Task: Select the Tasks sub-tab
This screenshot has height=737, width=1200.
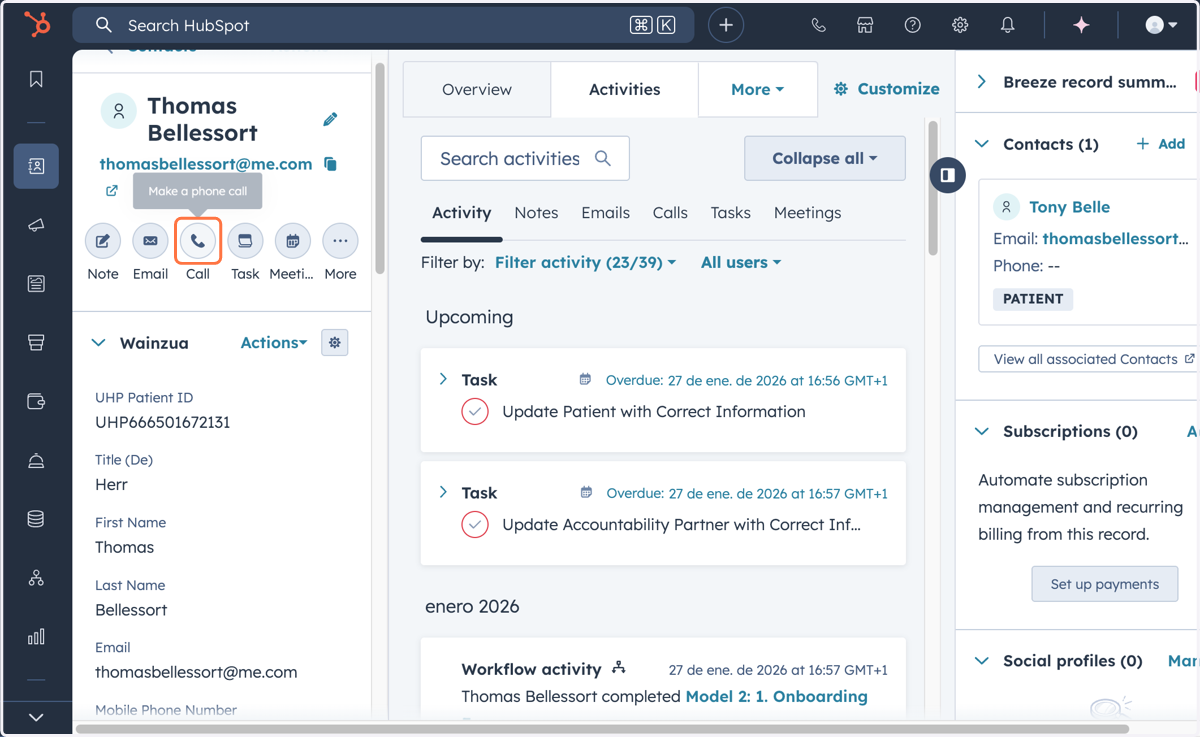Action: click(x=730, y=213)
